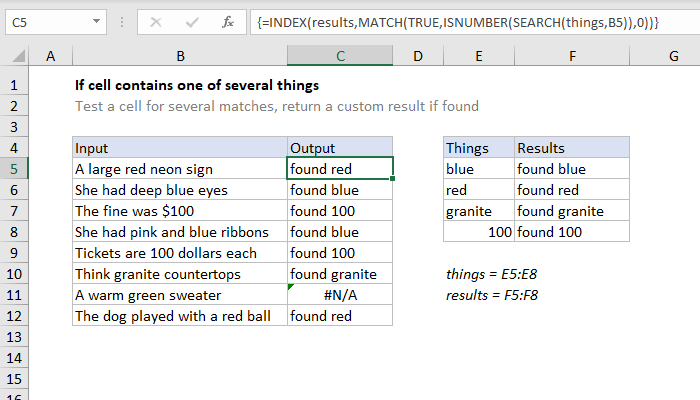Screen dimensions: 700x400
Task: Select the #N/A cell in Output column
Action: 340,295
